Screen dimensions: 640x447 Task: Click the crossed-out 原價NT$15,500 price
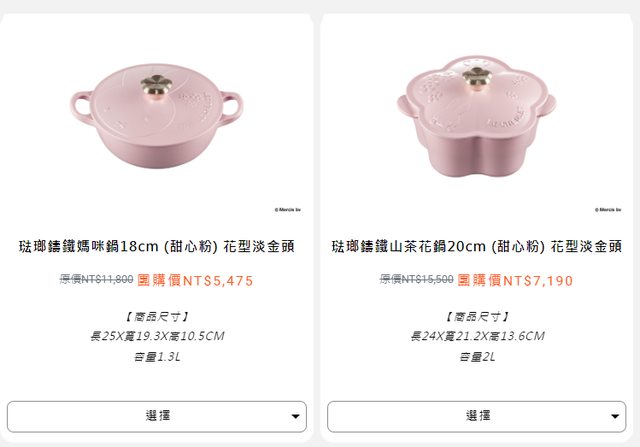coord(417,279)
